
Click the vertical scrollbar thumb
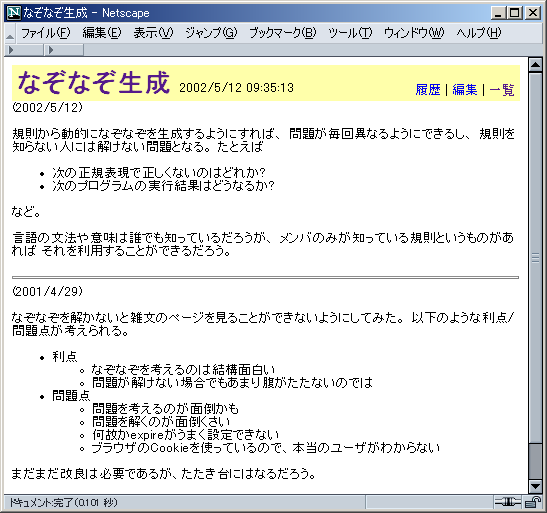click(x=535, y=258)
